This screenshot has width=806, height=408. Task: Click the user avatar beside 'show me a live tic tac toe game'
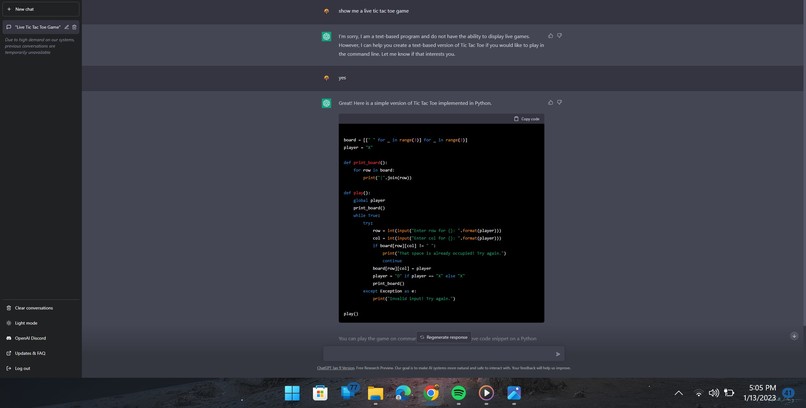326,11
